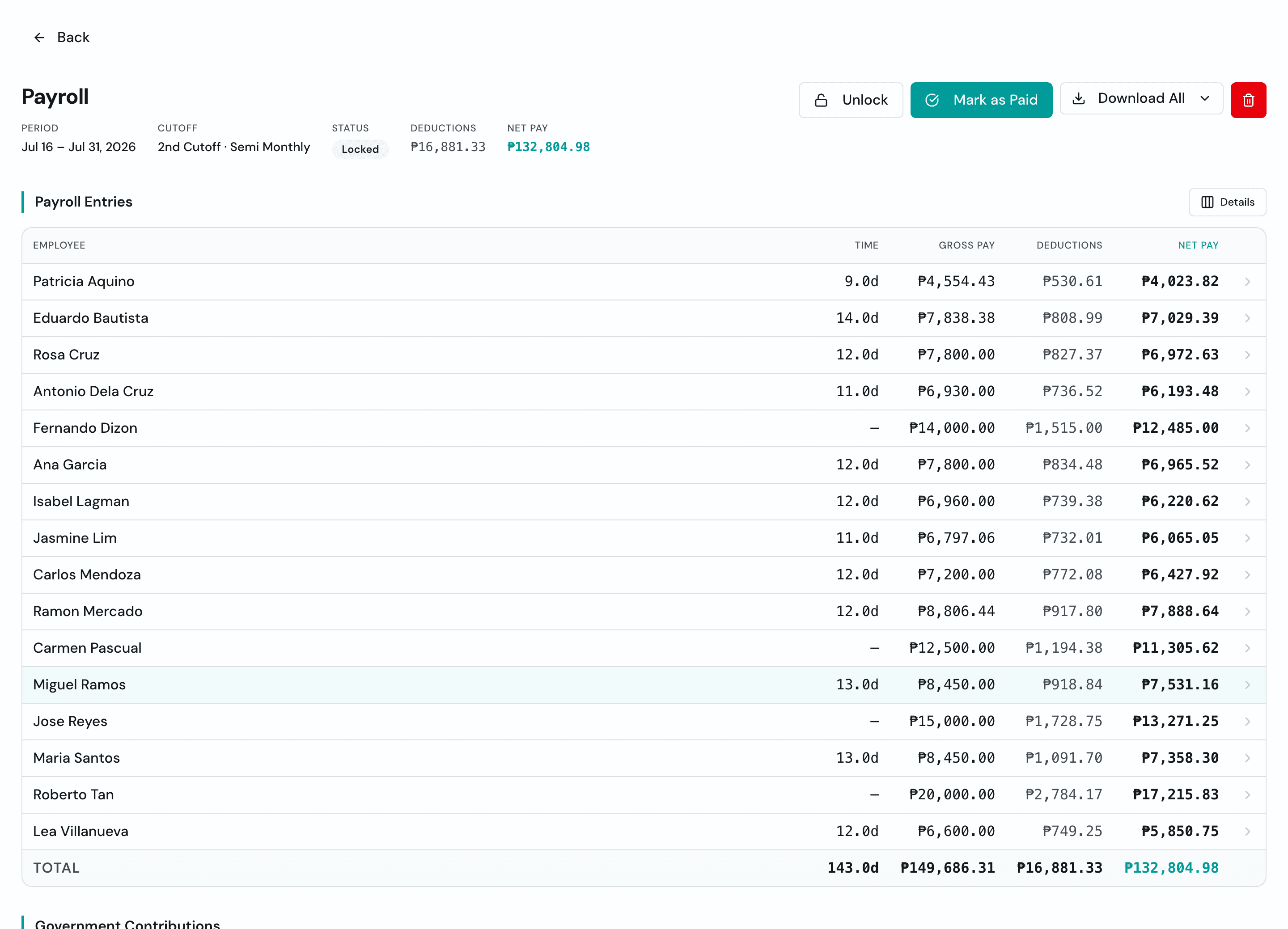1288x929 pixels.
Task: Open Fernando Dizon row chevron
Action: coord(1247,428)
